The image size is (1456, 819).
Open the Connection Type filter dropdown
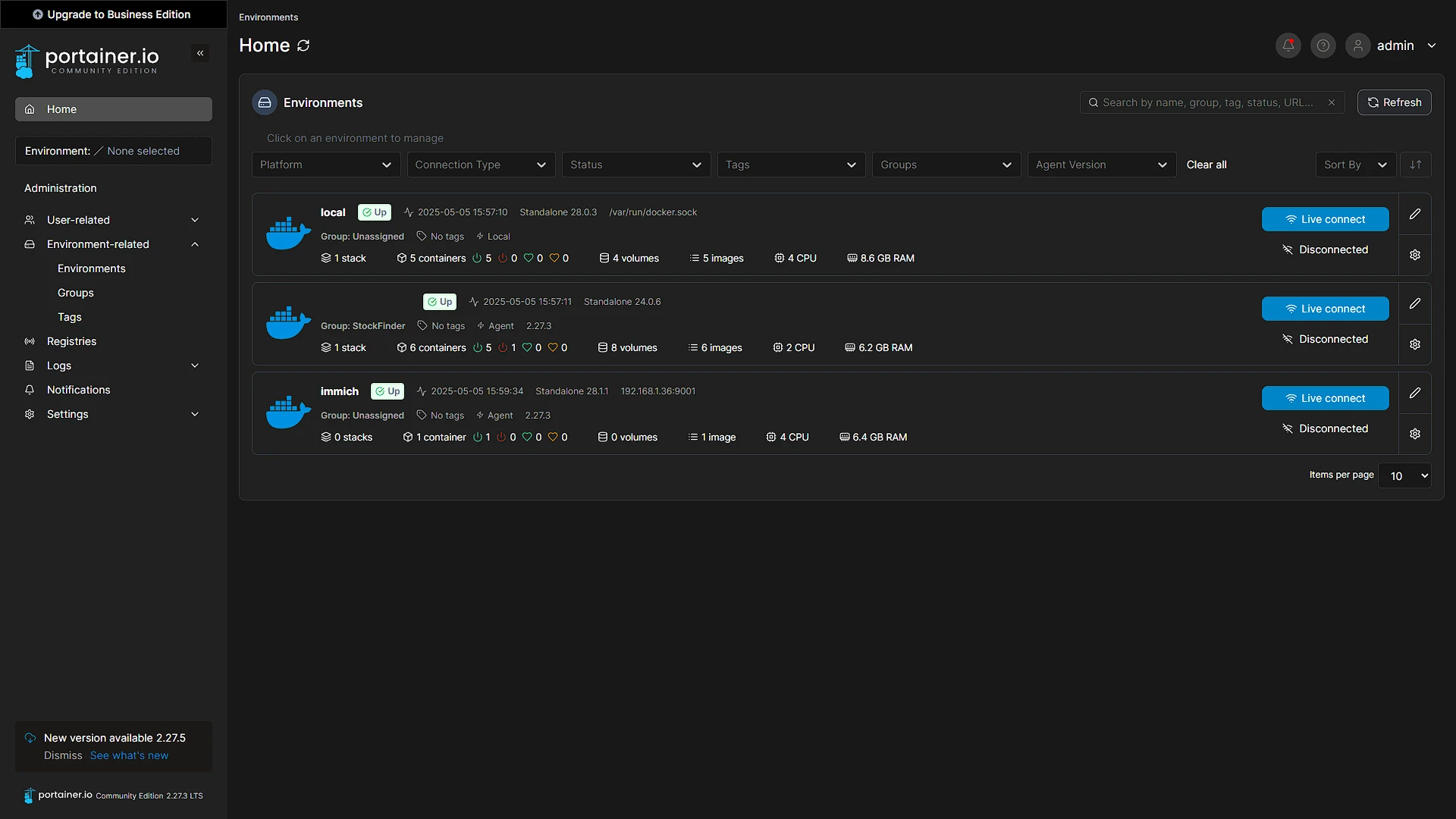click(481, 165)
